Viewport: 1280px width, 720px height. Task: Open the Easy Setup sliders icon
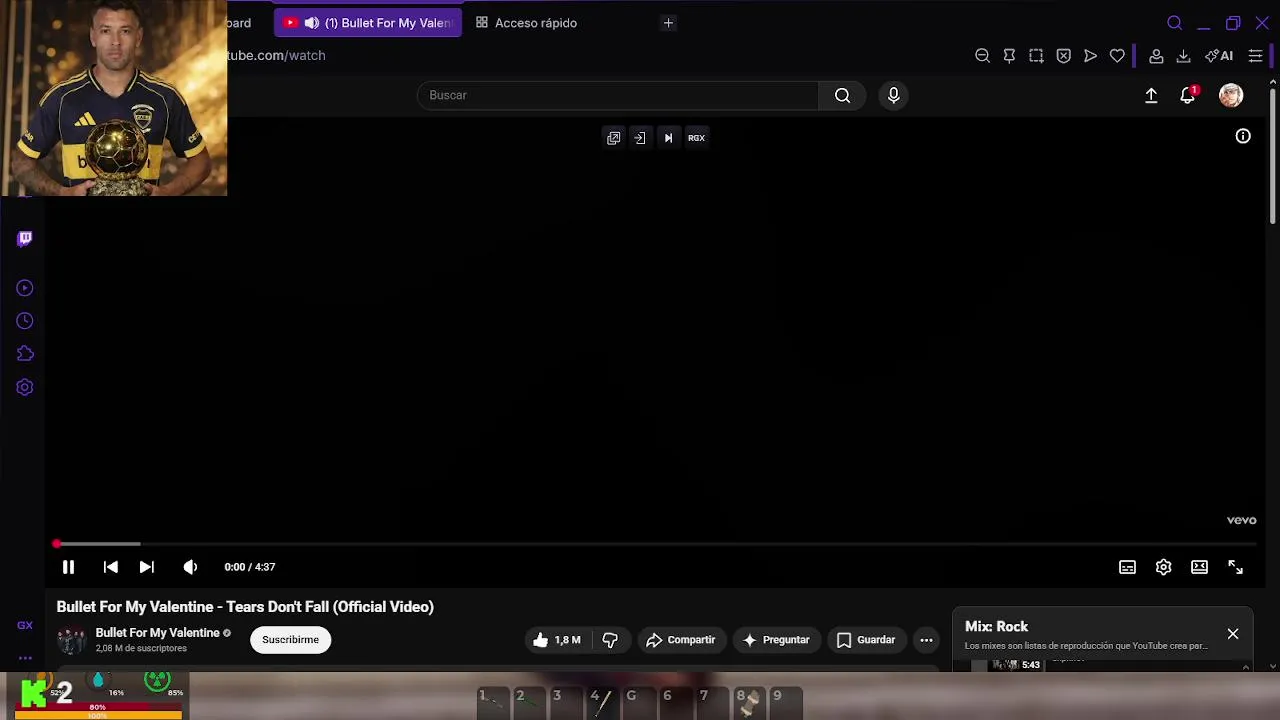1255,56
